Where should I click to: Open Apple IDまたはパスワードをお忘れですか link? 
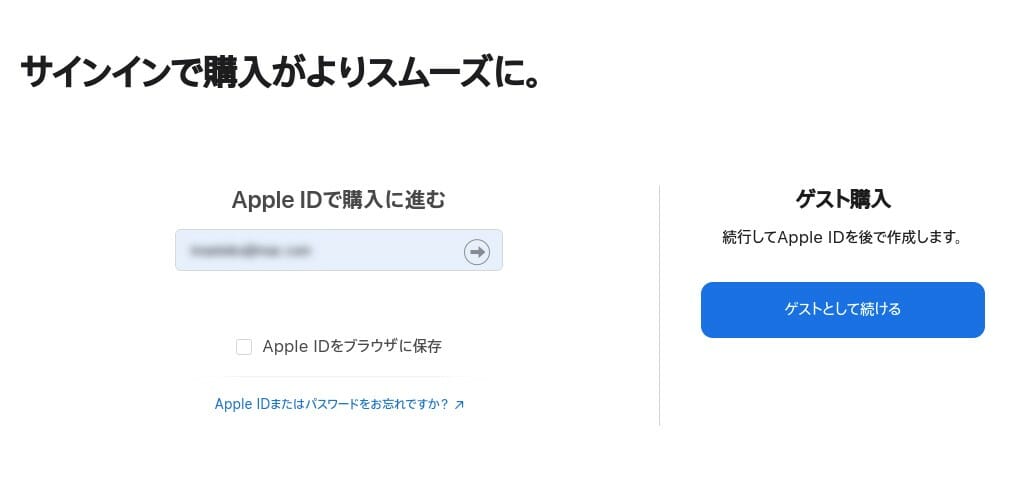331,405
